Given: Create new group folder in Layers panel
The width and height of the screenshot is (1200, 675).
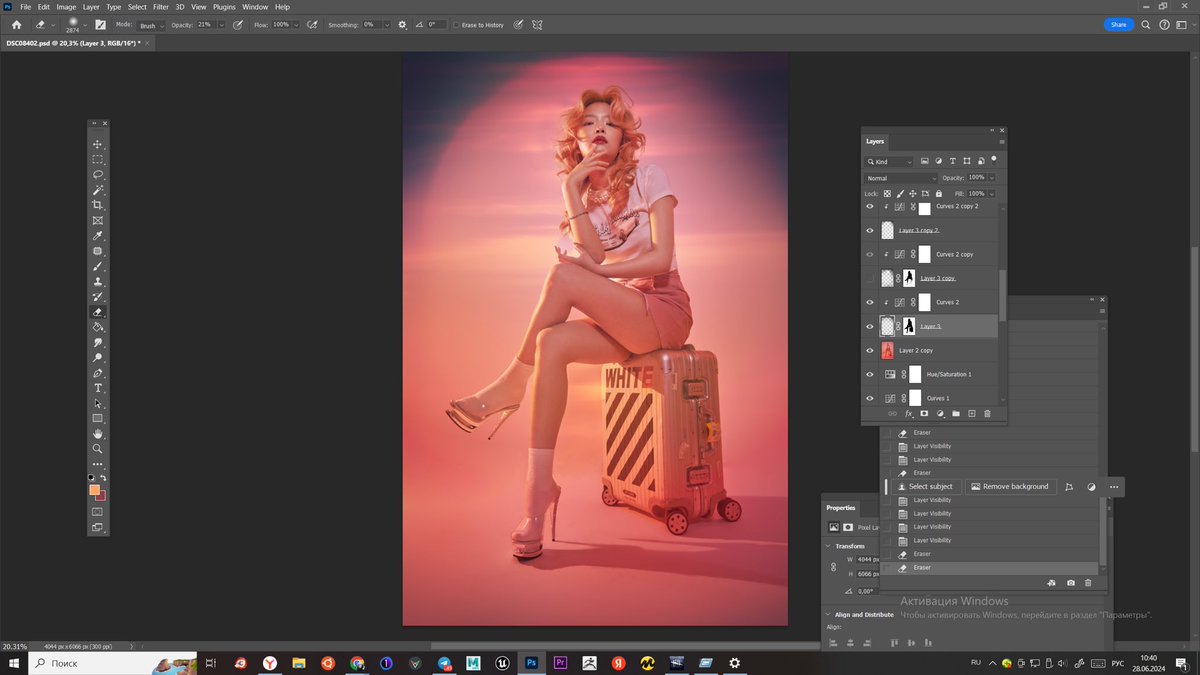Looking at the screenshot, I should 956,413.
